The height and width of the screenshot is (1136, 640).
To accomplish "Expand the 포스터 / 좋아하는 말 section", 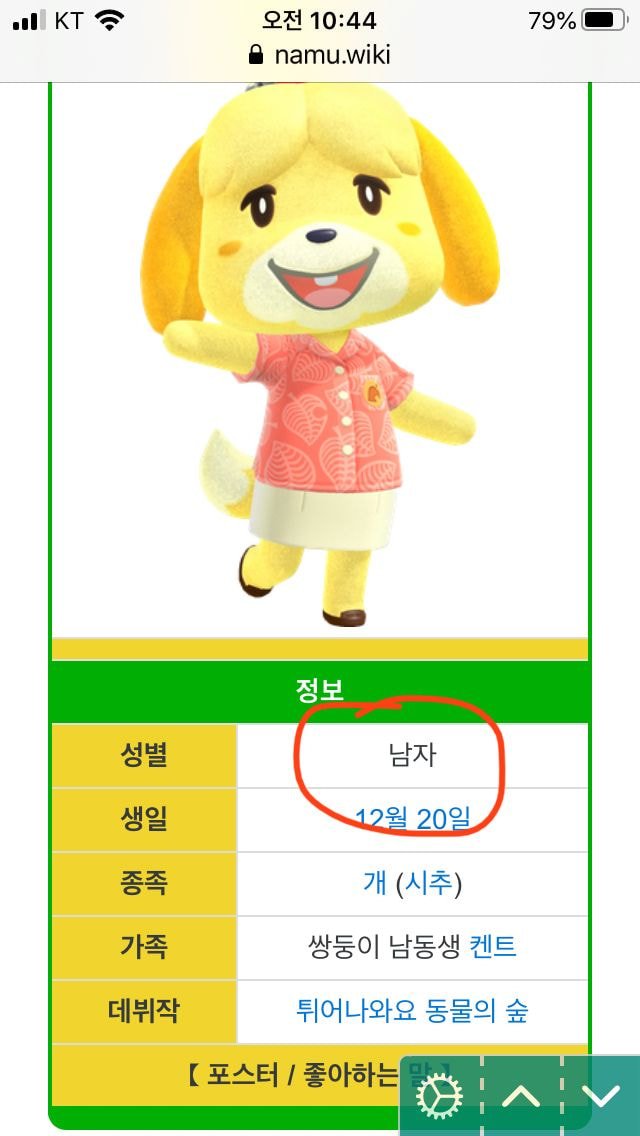I will pos(319,1075).
